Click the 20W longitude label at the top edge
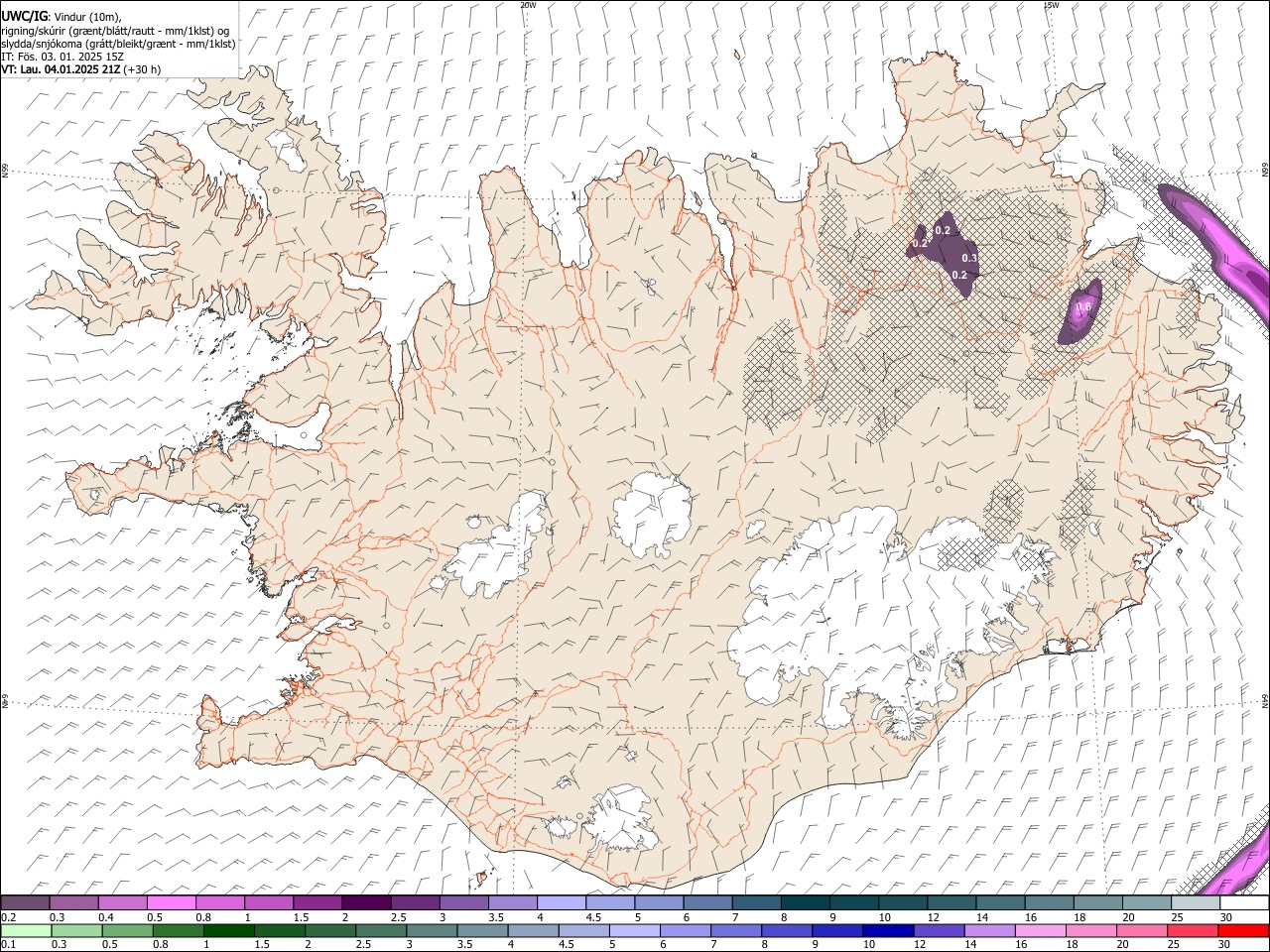The image size is (1270, 952). (x=529, y=5)
